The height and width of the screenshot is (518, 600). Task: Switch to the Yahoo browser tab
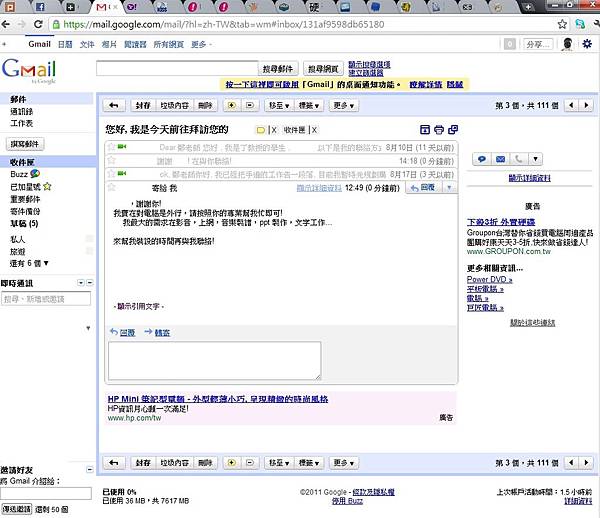(x=131, y=7)
